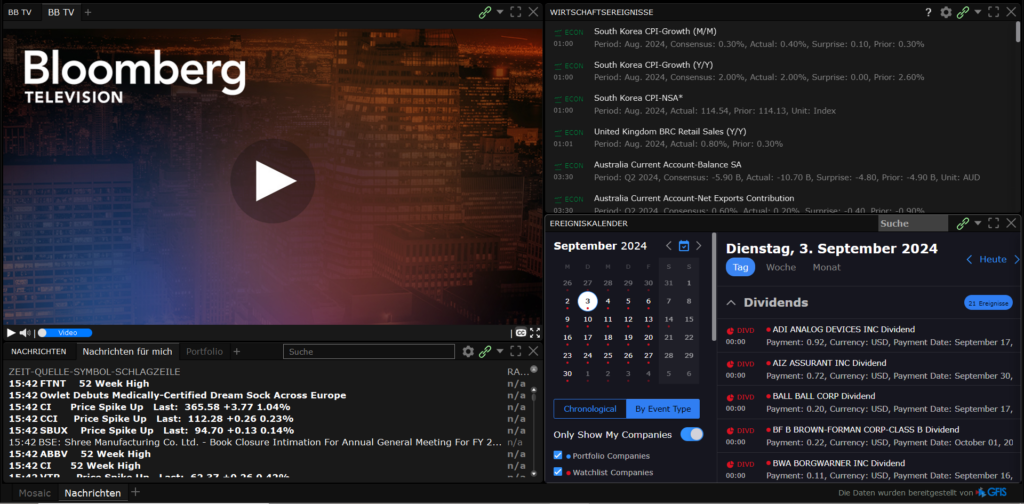Click the link icon in BB TV header
The width and height of the screenshot is (1024, 504).
[x=485, y=12]
